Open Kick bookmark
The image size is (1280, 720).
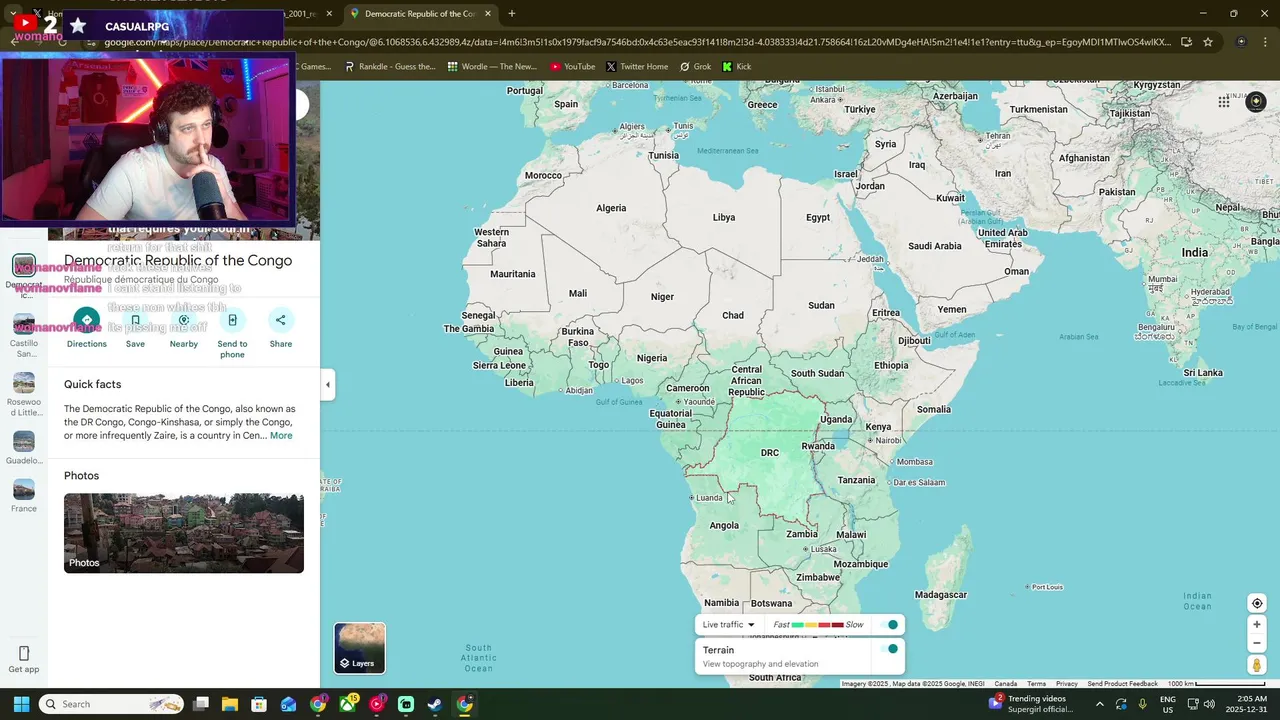(736, 67)
